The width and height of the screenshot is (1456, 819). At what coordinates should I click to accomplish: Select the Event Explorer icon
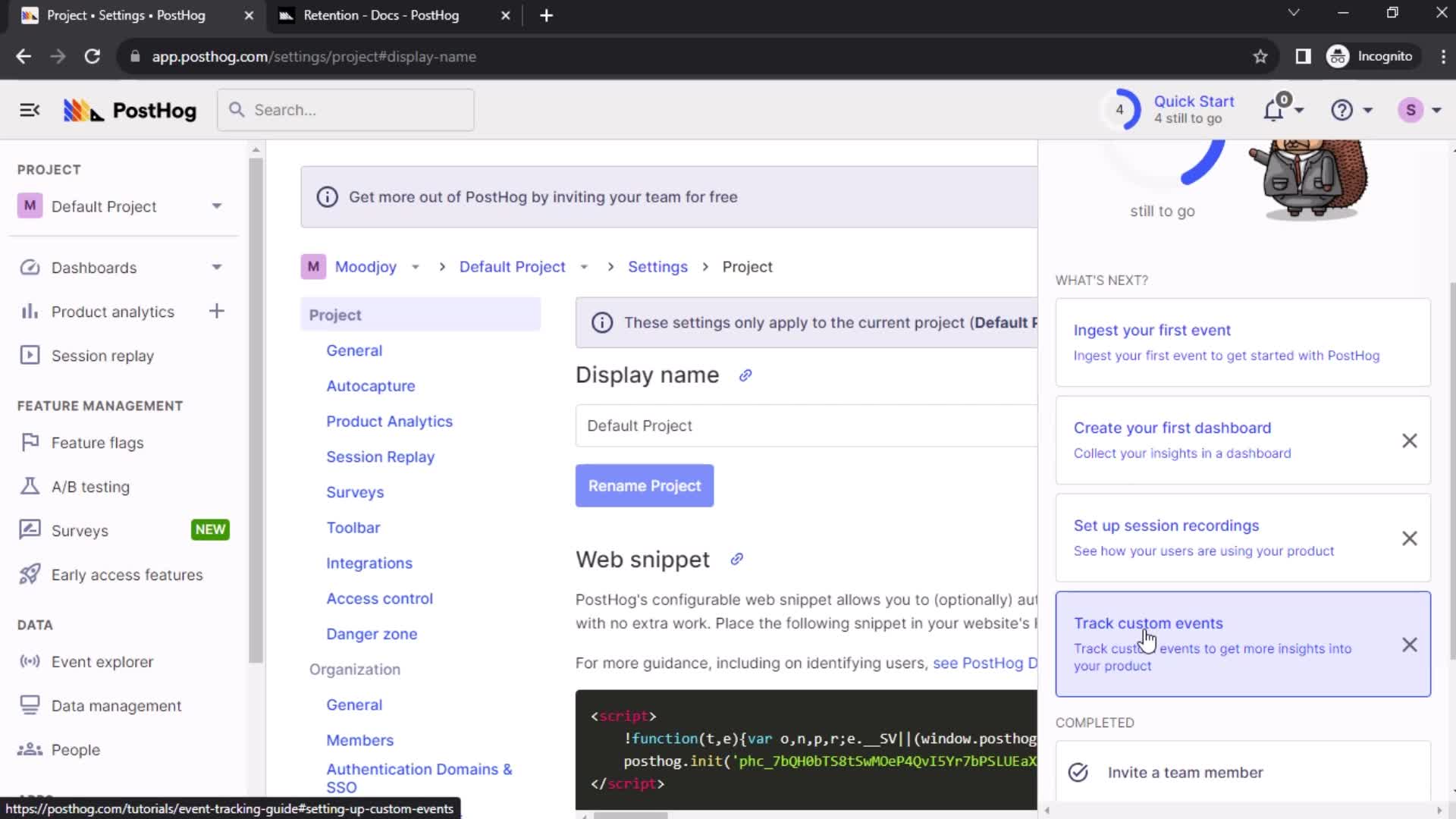pyautogui.click(x=28, y=661)
